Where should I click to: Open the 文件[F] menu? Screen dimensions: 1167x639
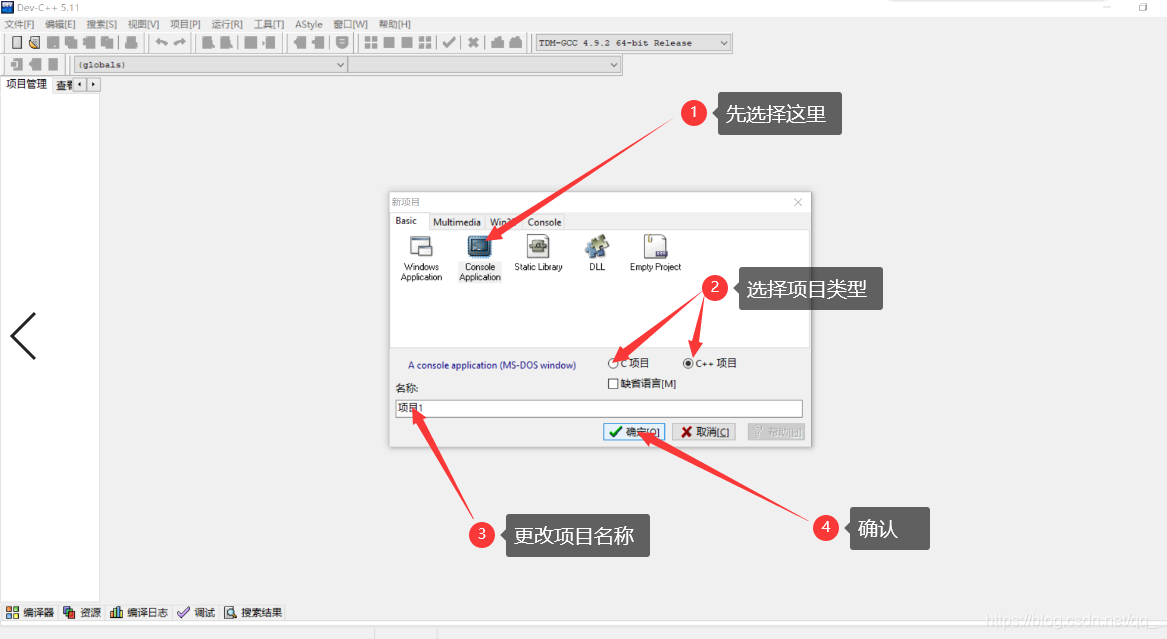(19, 24)
